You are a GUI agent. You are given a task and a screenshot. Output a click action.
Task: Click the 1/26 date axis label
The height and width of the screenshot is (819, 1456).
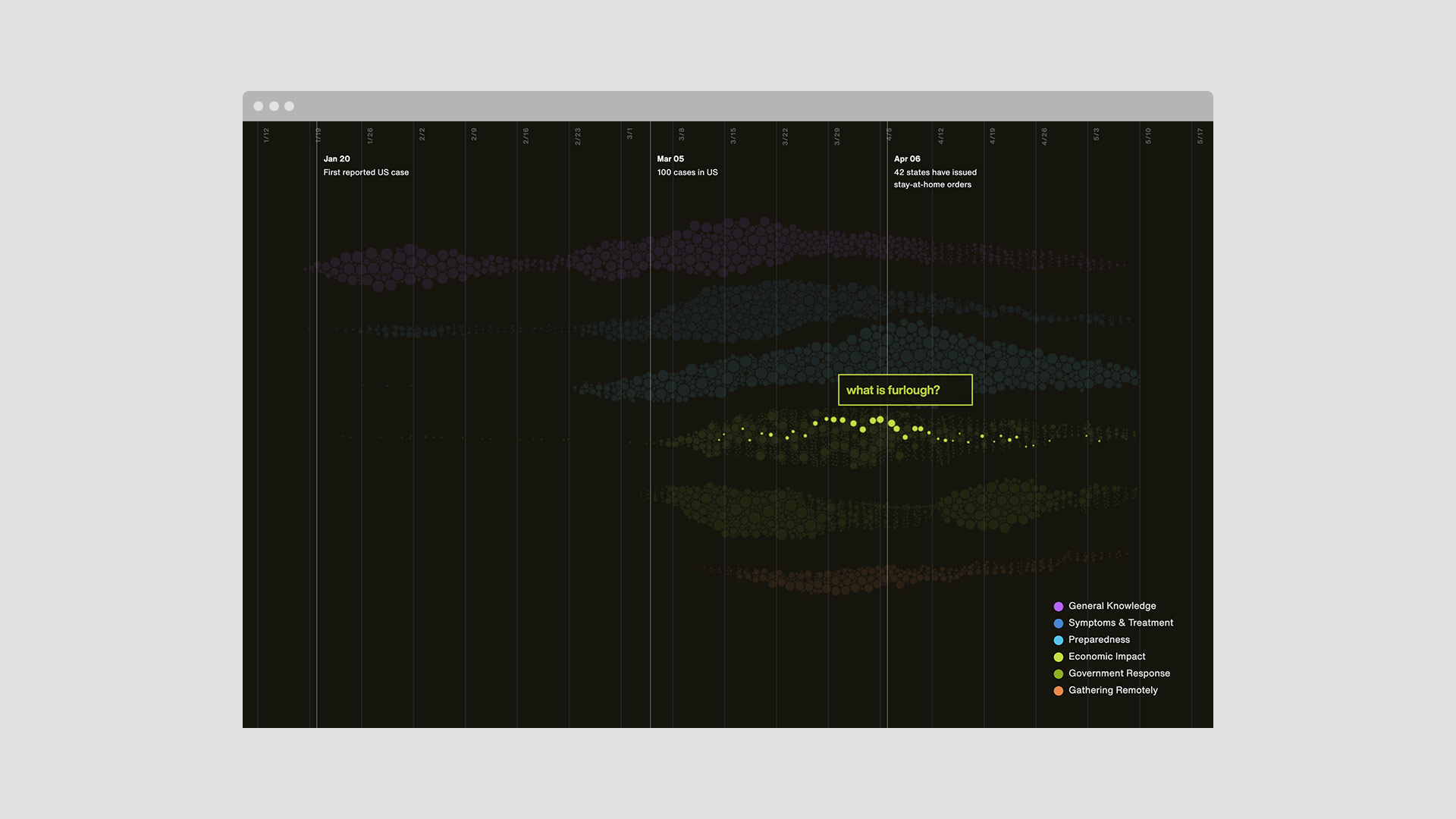pos(370,136)
